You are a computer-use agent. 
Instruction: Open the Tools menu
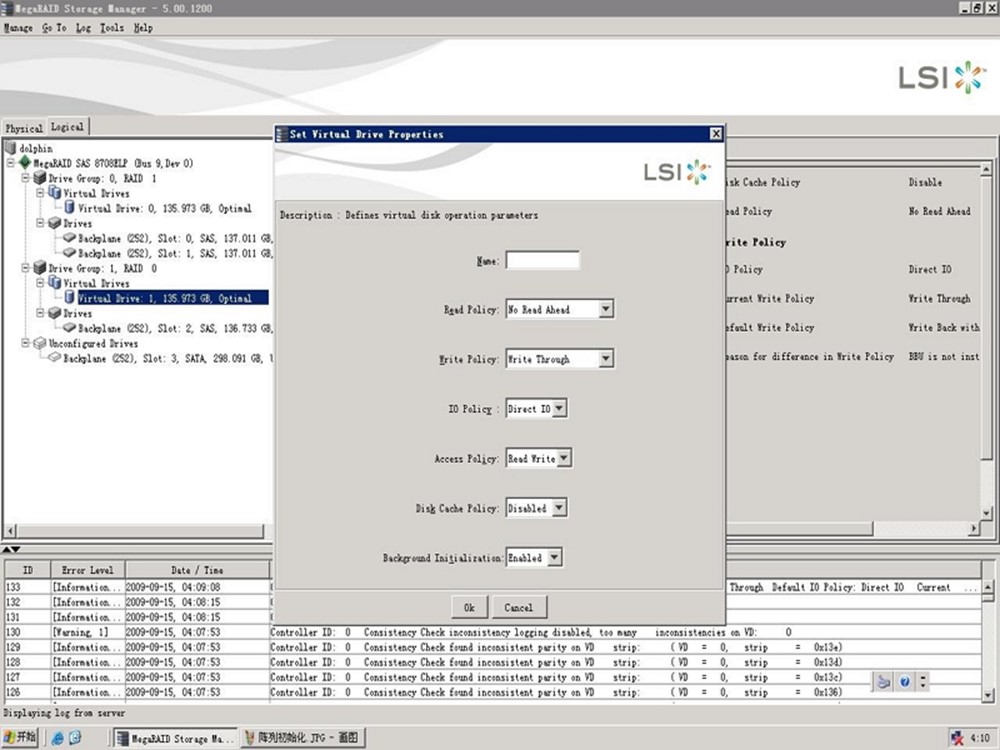(x=112, y=28)
